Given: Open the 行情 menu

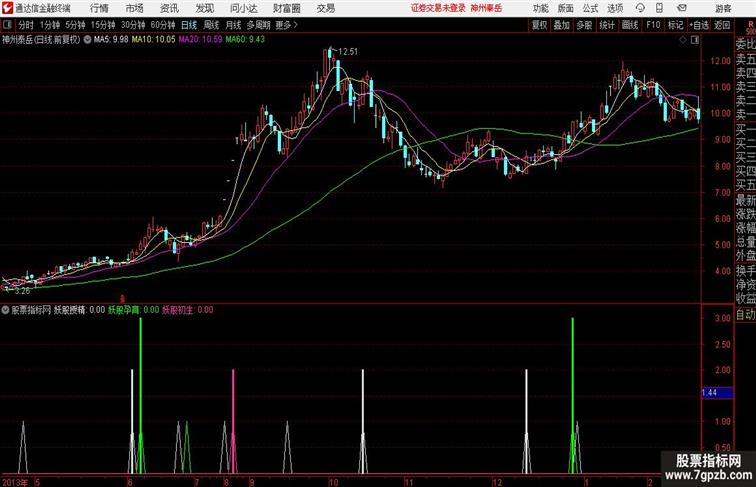Looking at the screenshot, I should click(x=99, y=8).
